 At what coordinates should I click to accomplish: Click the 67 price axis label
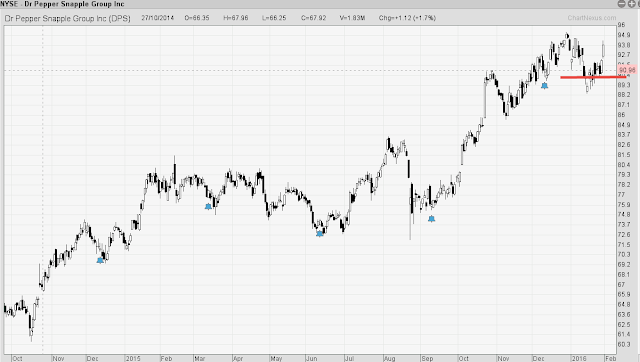[621, 284]
